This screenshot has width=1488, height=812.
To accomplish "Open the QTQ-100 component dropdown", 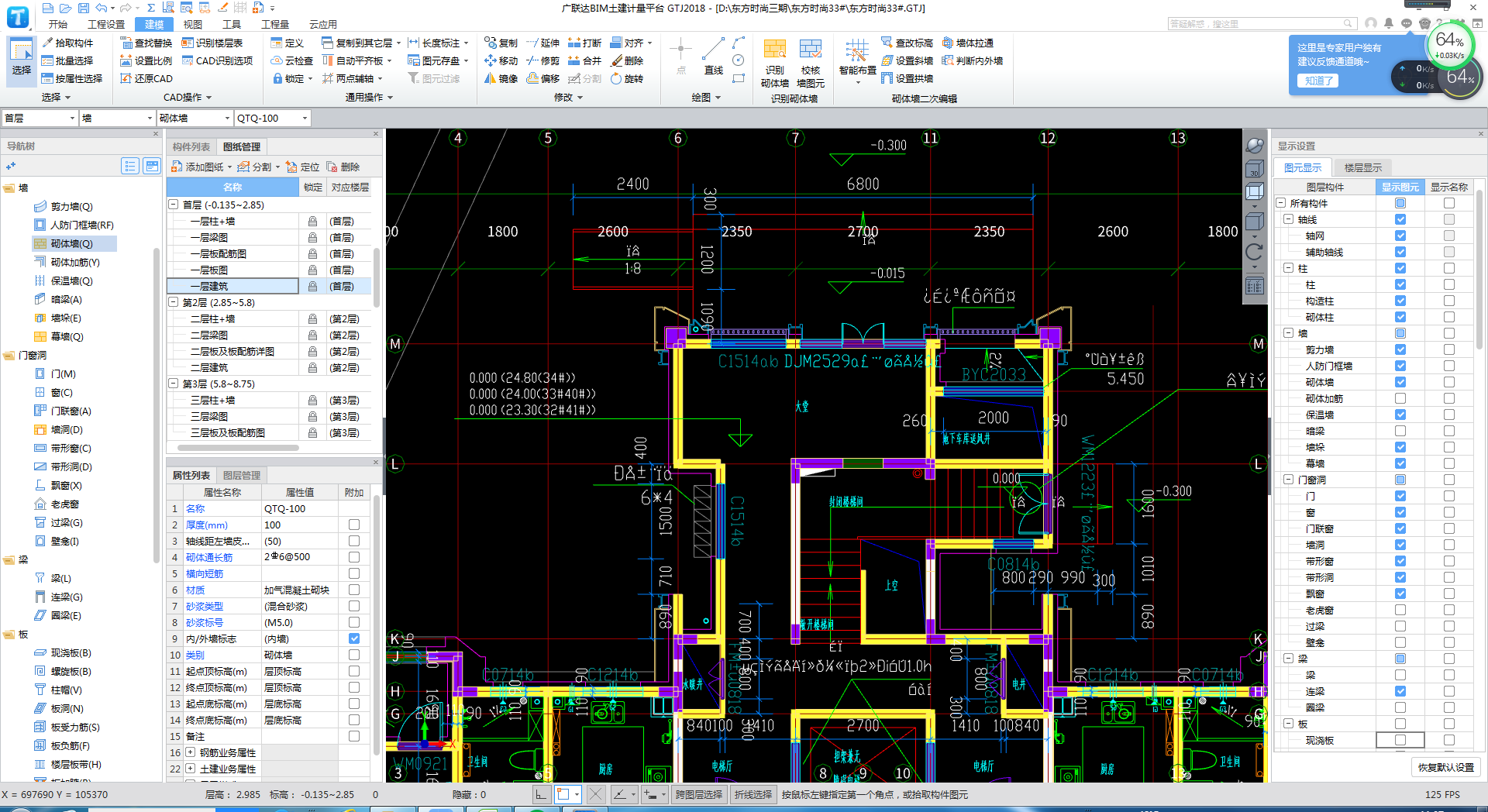I will click(x=272, y=118).
